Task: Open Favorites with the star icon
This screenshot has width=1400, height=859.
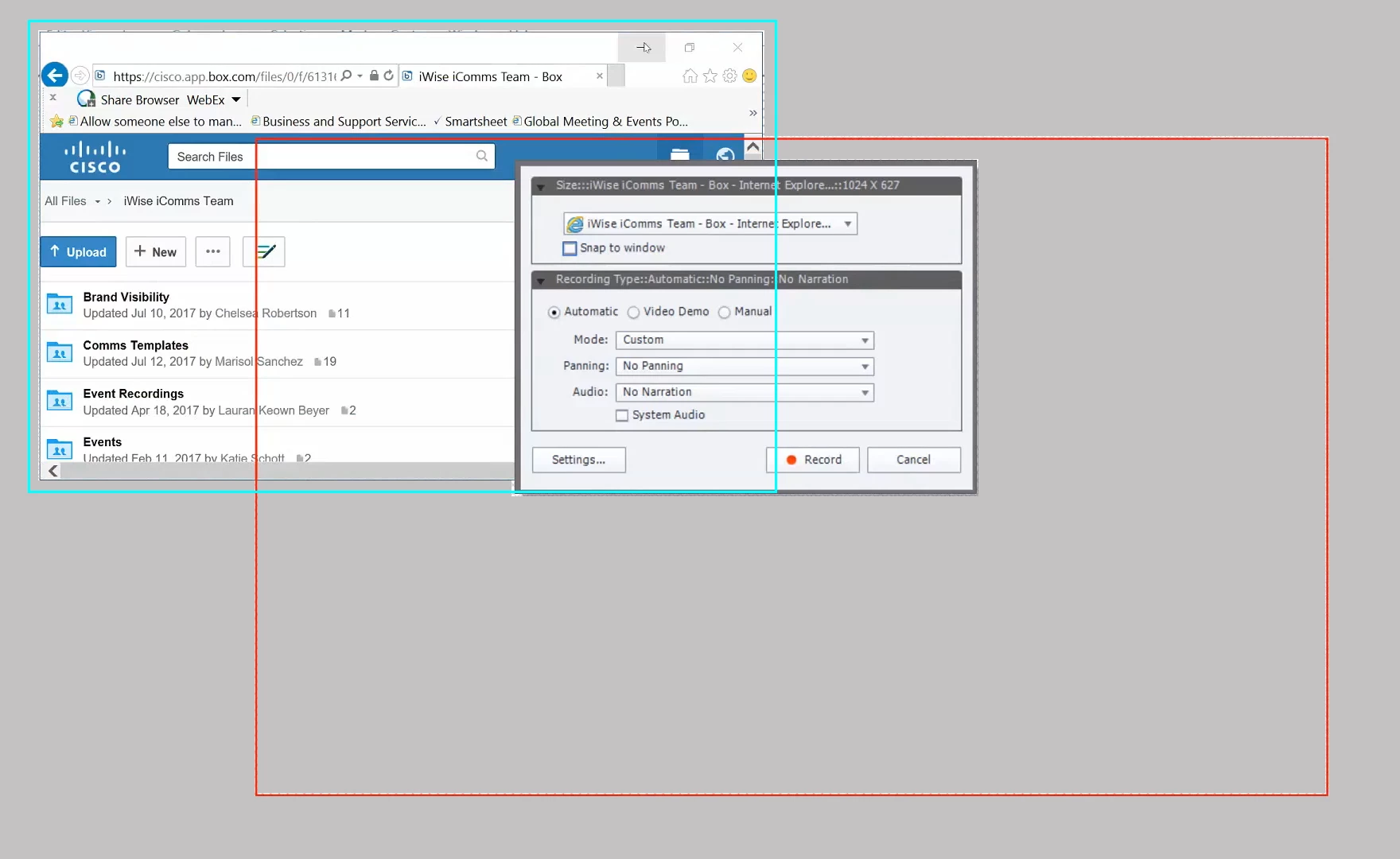Action: [710, 76]
